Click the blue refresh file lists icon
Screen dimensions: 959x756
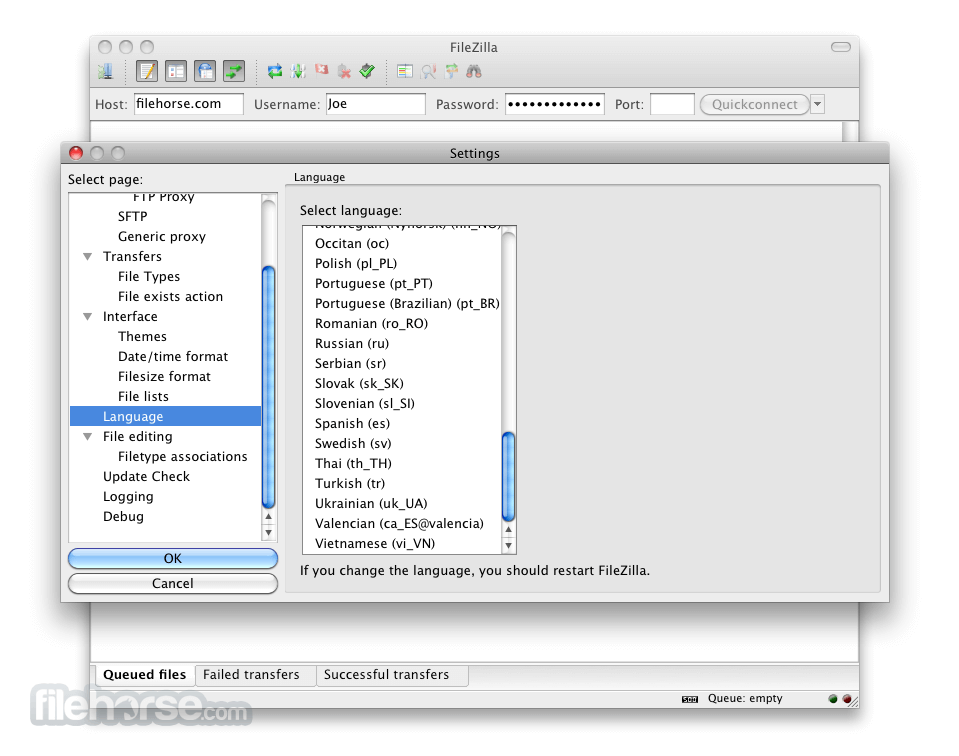[x=275, y=72]
